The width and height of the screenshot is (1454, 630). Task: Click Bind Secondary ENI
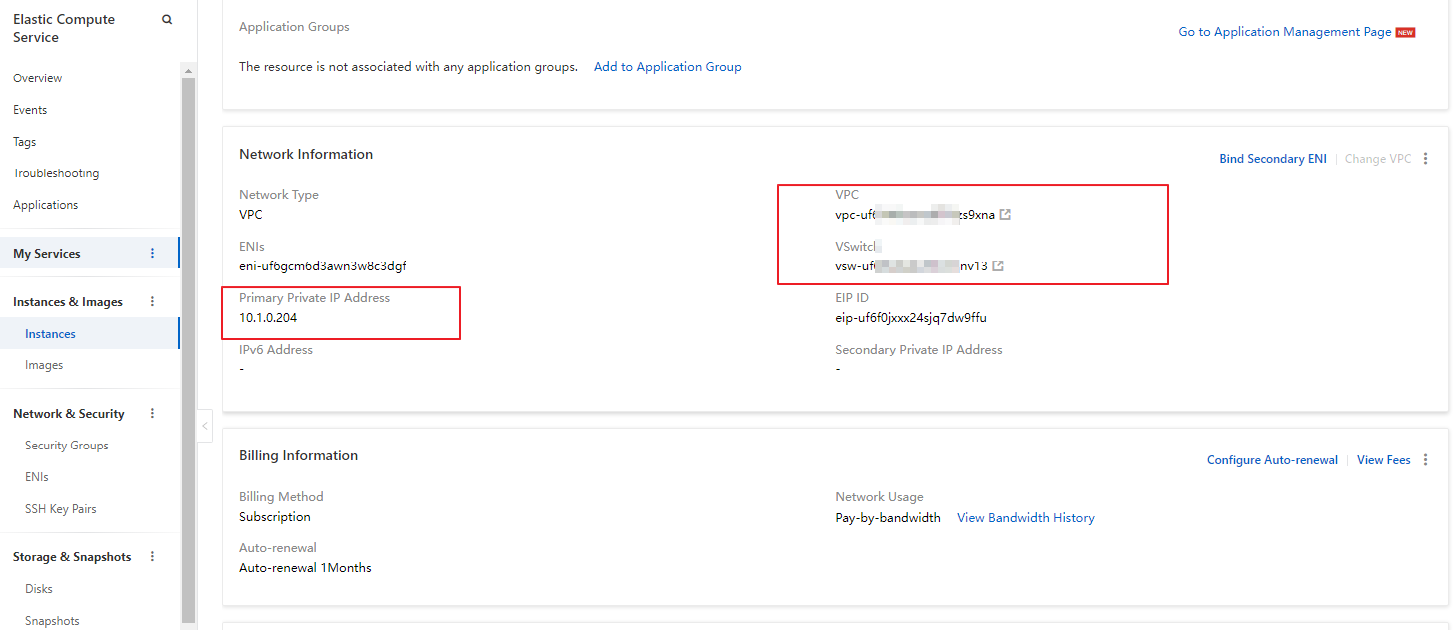pos(1273,159)
